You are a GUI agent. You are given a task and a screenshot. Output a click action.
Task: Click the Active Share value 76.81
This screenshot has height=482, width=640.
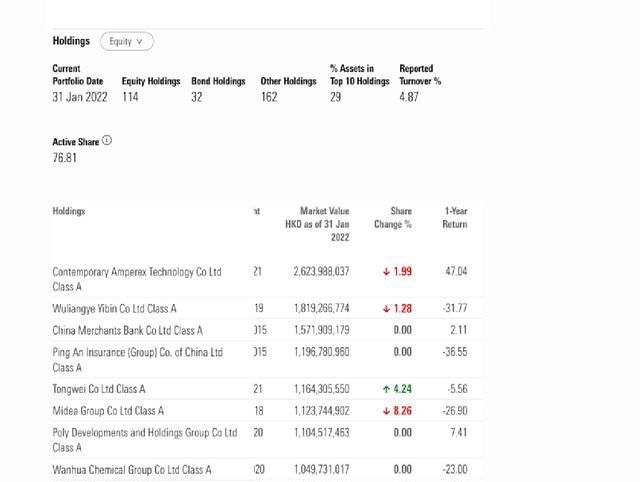[x=64, y=158]
